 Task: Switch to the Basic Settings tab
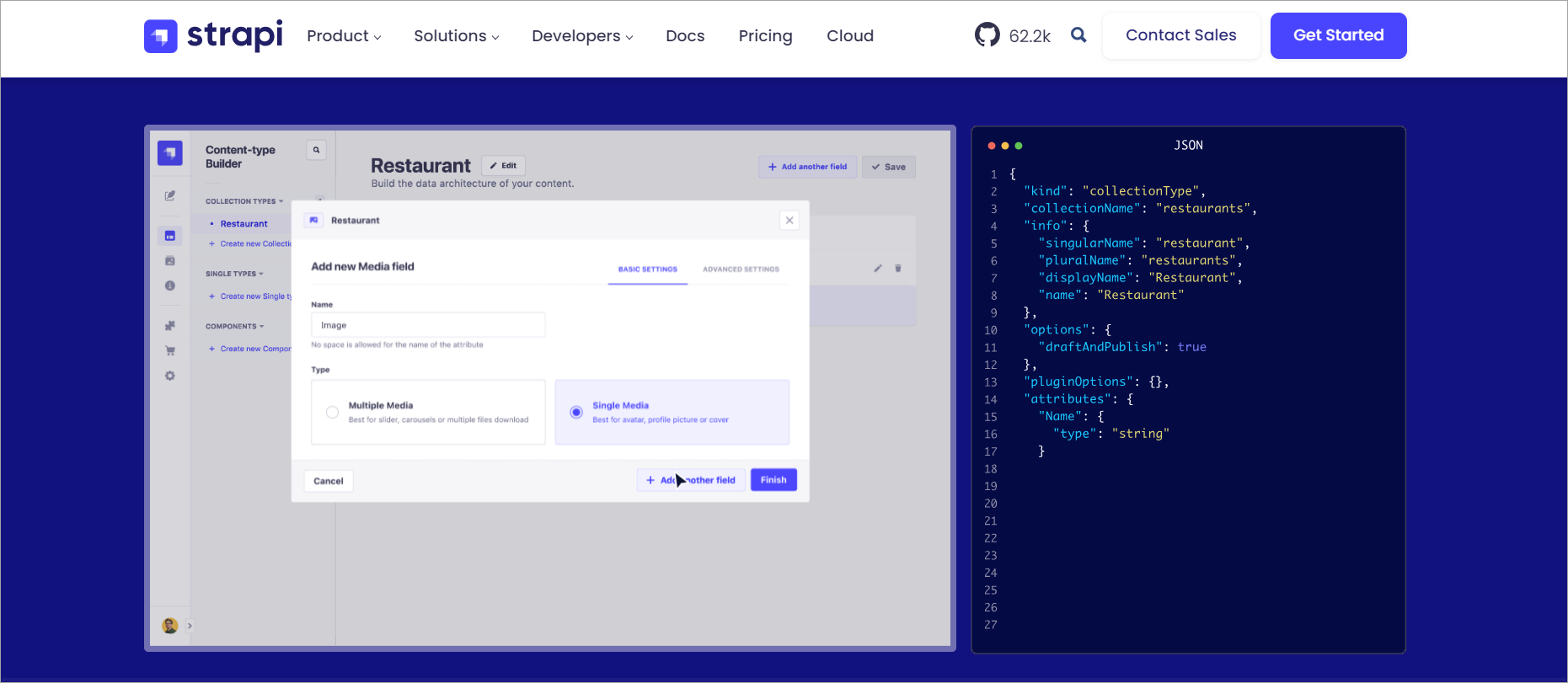coord(648,269)
